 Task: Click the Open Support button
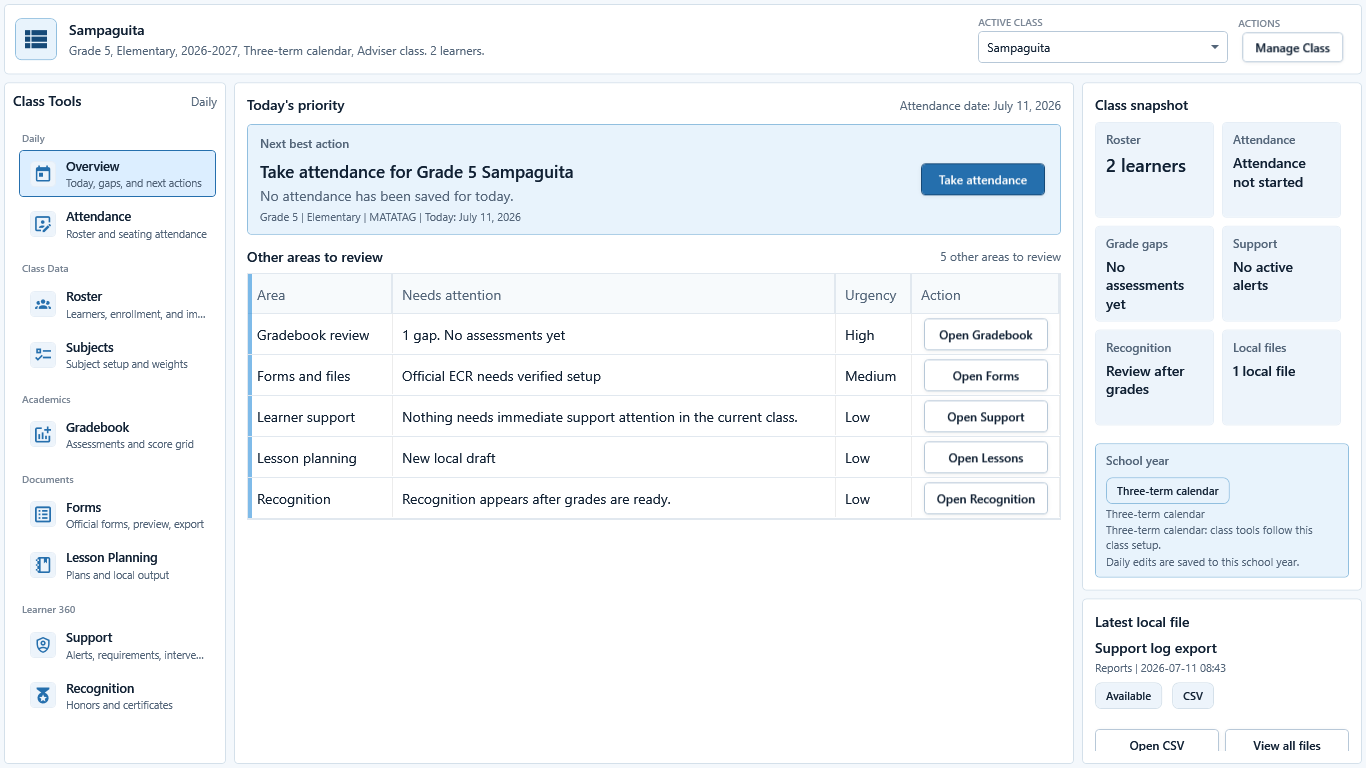pos(985,417)
